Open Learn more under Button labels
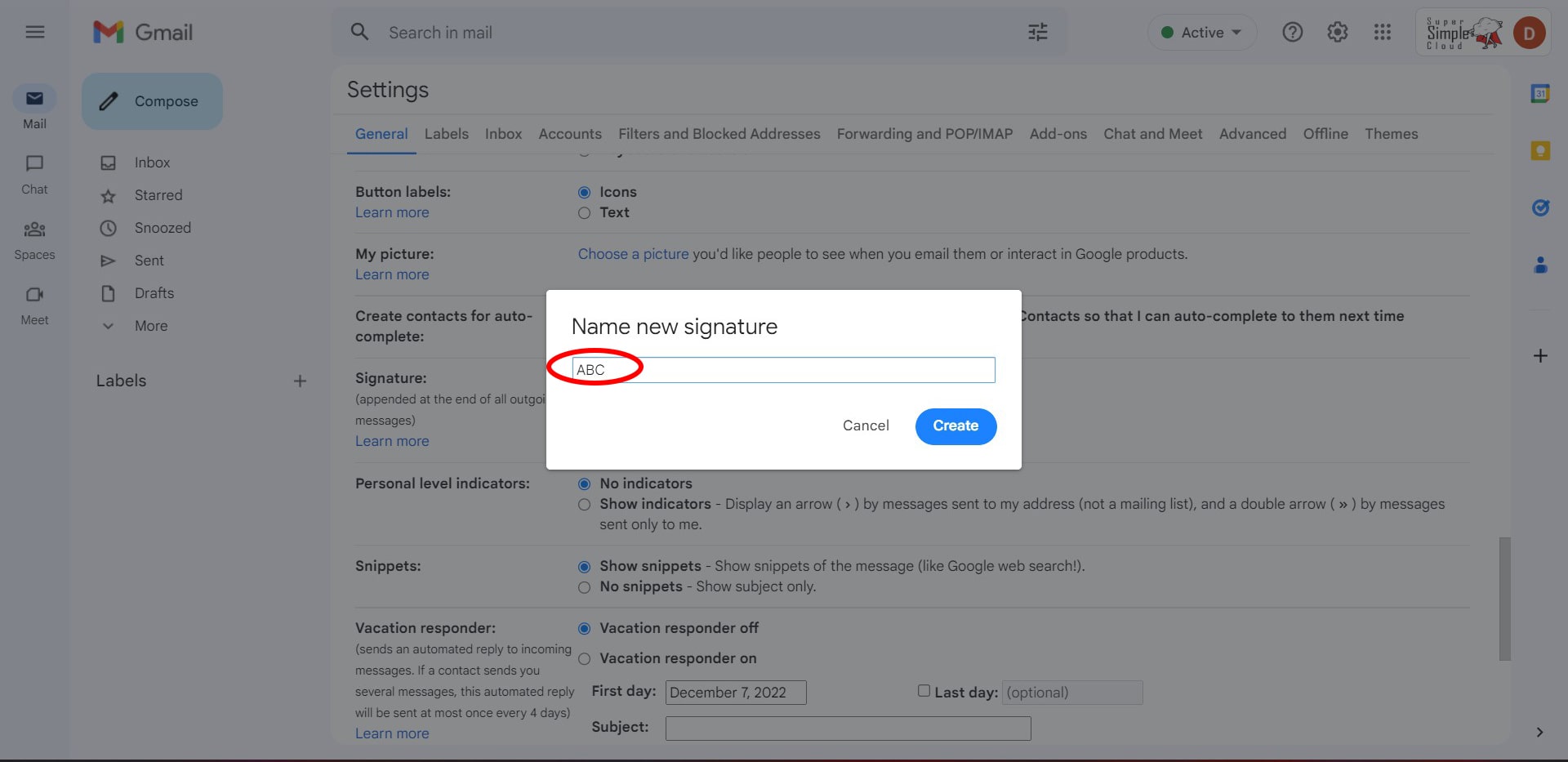The width and height of the screenshot is (1568, 762). 392,212
